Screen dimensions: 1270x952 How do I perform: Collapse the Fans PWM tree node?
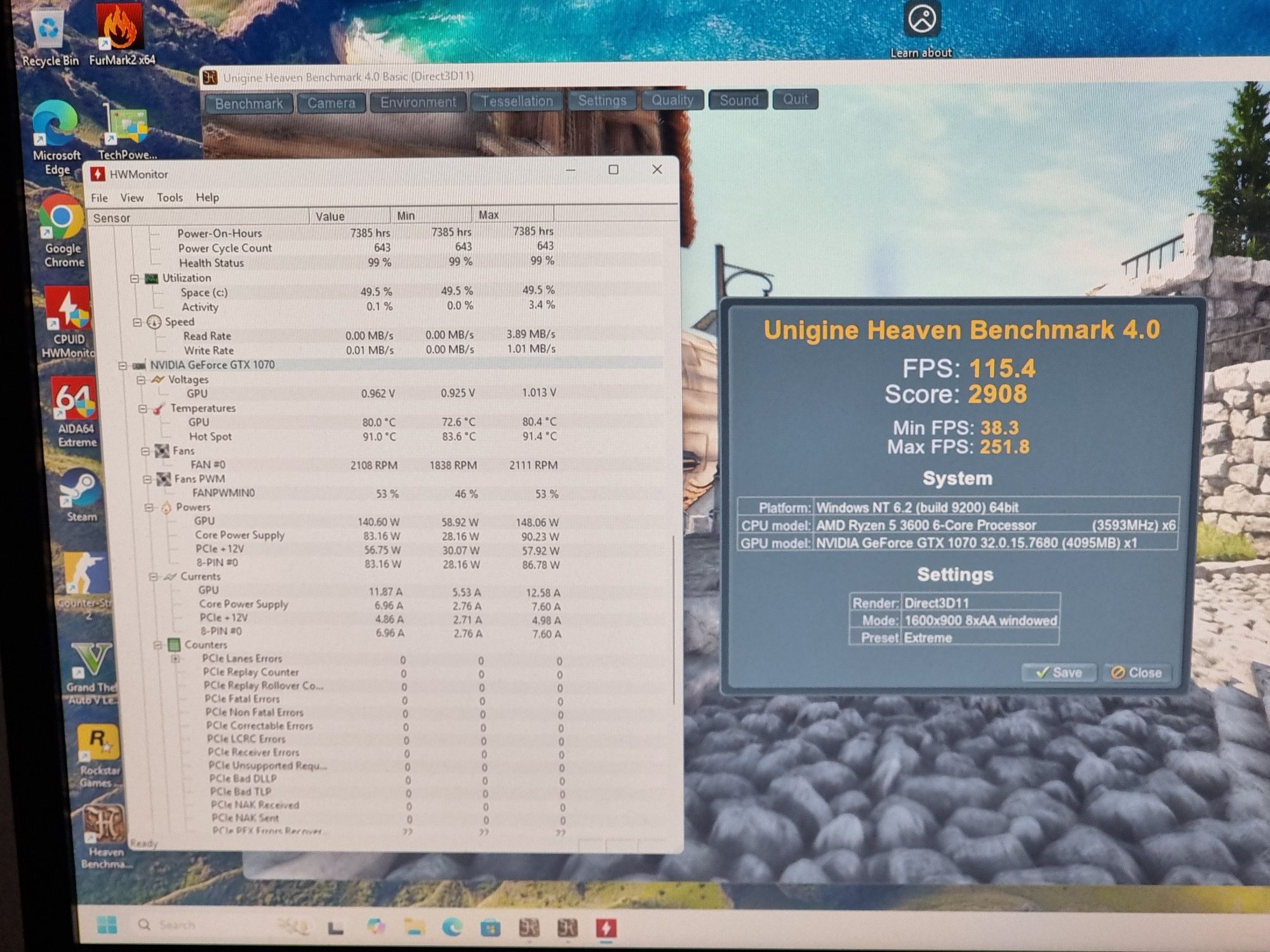tap(147, 480)
